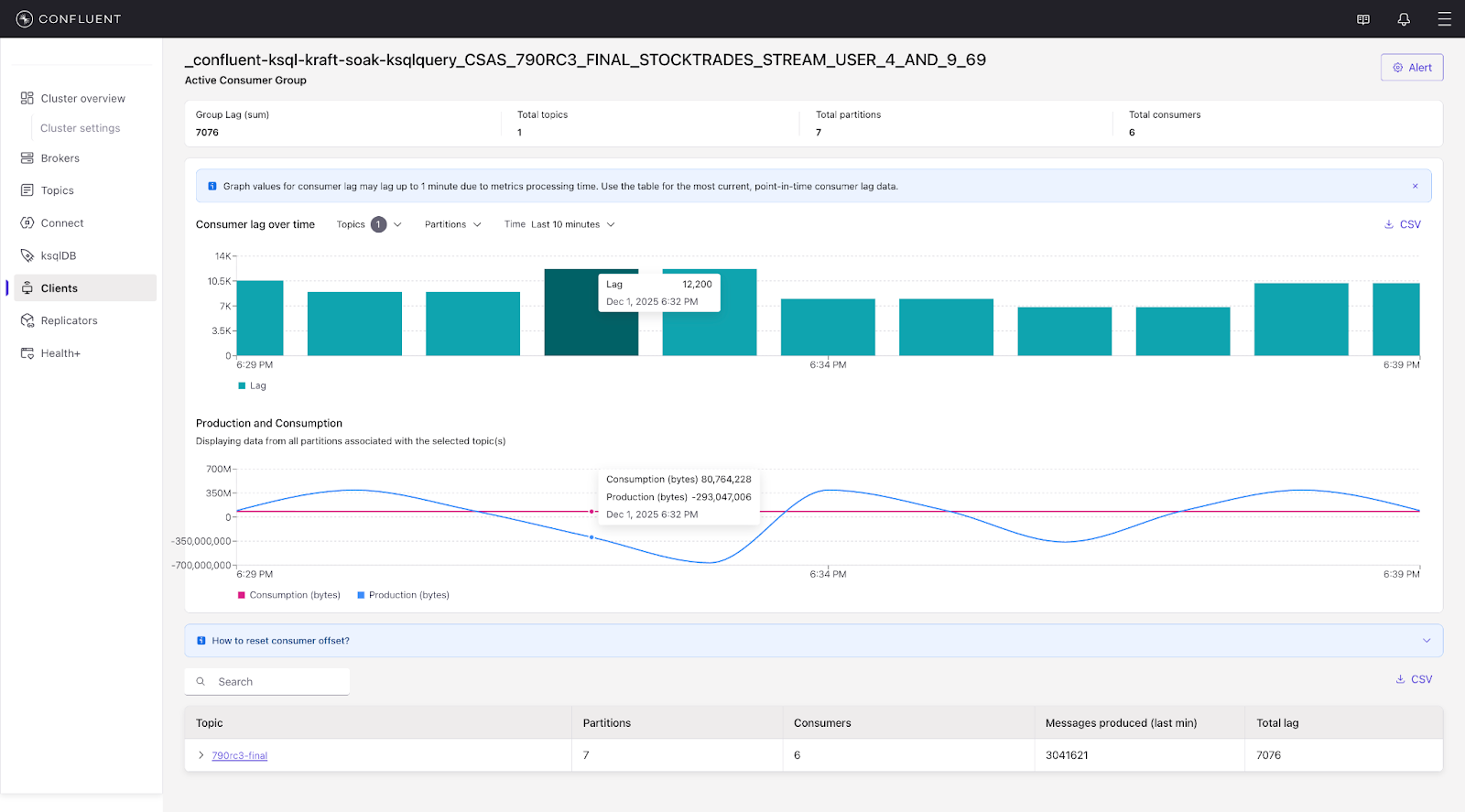Click the Group Lag (sum) value 7076

(x=207, y=133)
